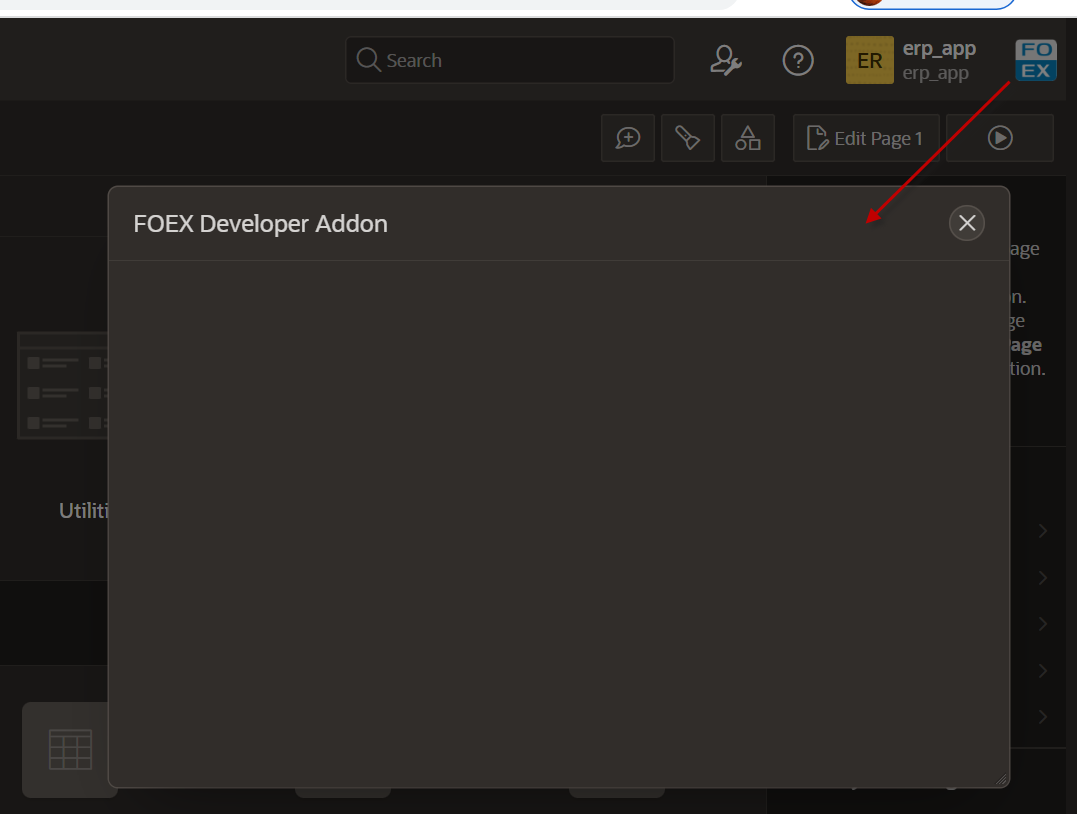Click the grid table icon tile
Viewport: 1077px width, 814px height.
coord(69,749)
